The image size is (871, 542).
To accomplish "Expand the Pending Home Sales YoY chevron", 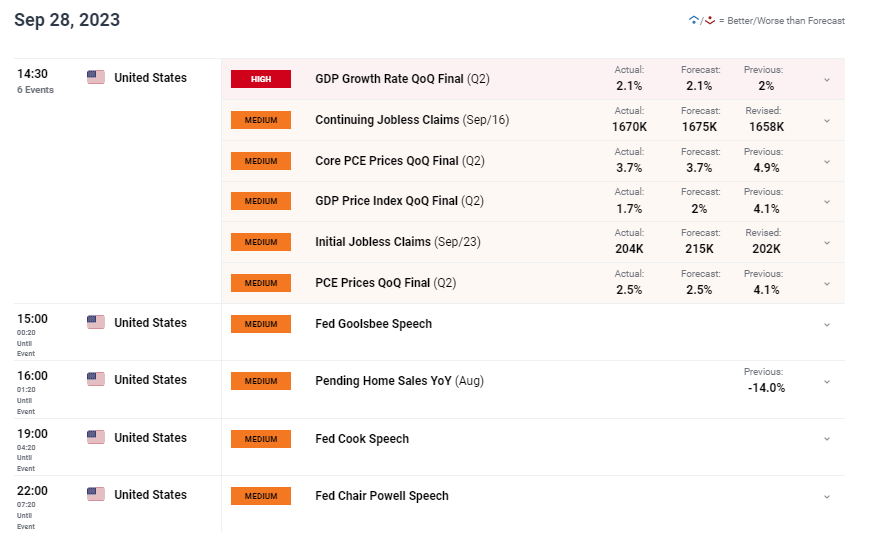I will point(827,382).
